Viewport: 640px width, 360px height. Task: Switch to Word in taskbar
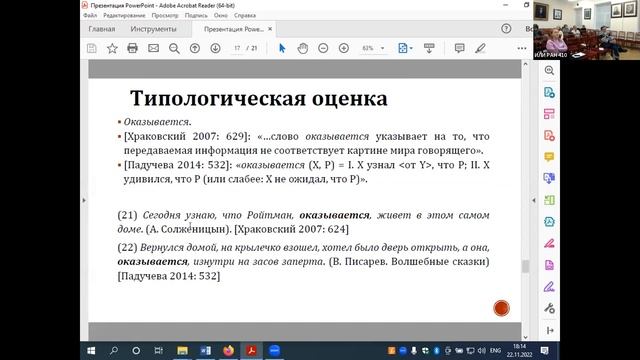click(205, 351)
